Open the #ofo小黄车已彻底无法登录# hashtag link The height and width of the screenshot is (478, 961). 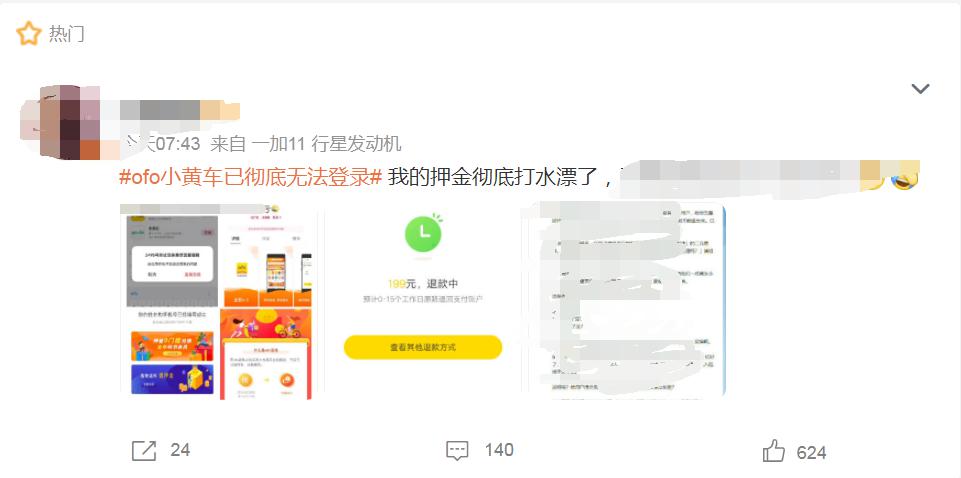point(251,178)
